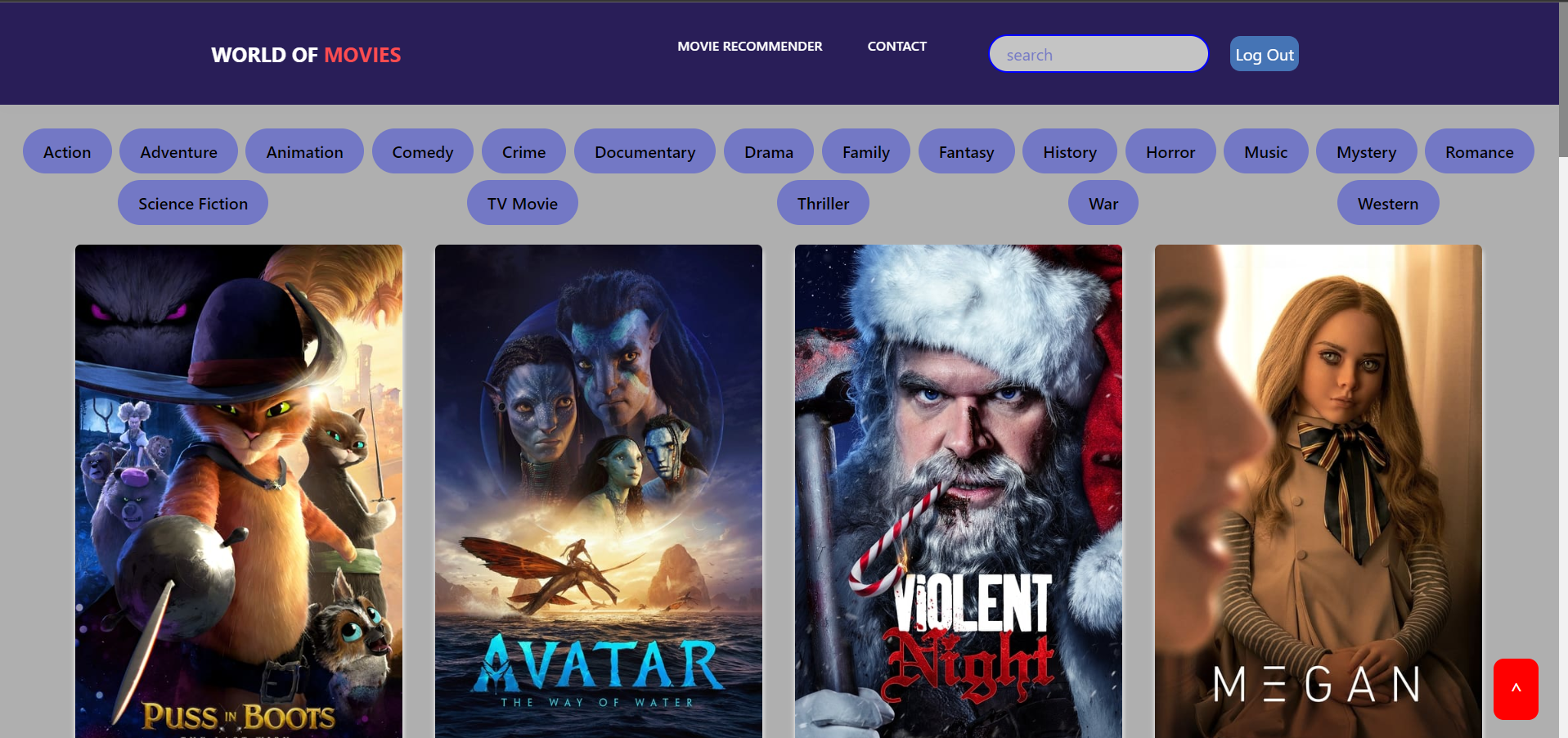Choose the Documentary genre filter

645,151
